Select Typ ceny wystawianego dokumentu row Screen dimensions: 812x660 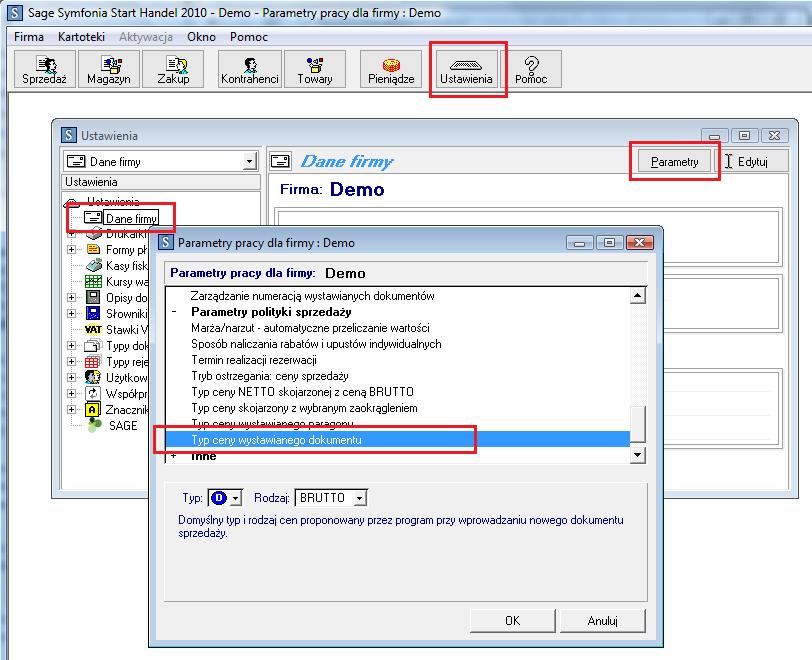[x=398, y=440]
